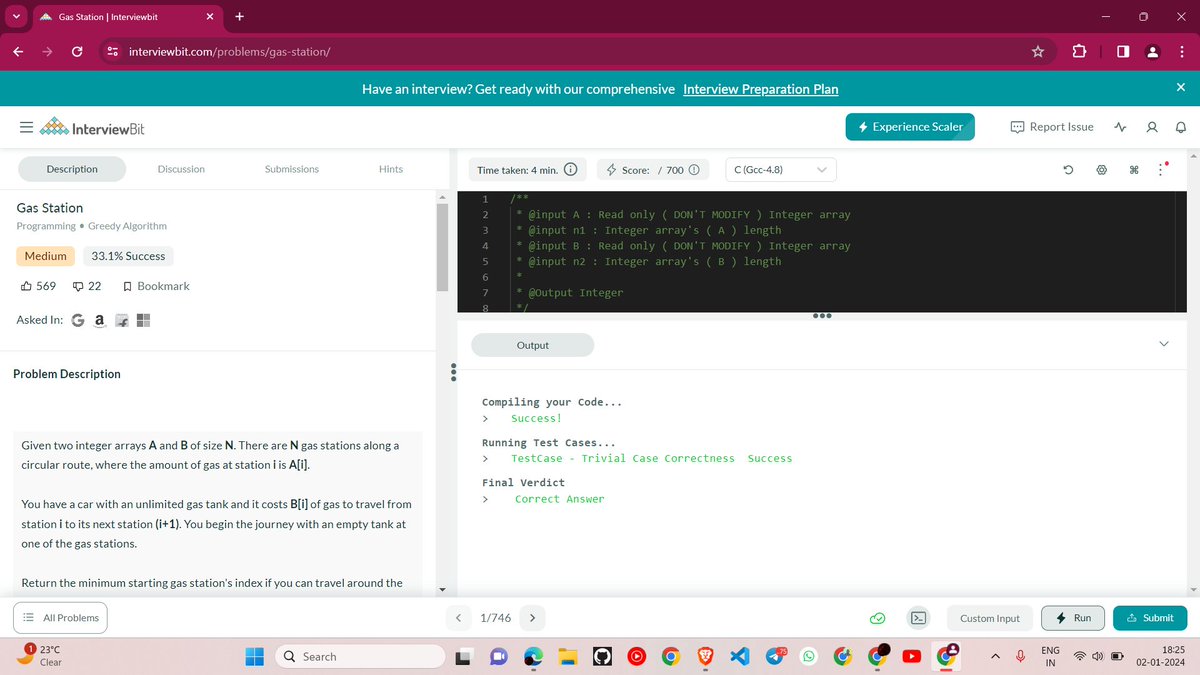This screenshot has width=1200, height=675.
Task: Reset the code editor to default
Action: (1067, 170)
